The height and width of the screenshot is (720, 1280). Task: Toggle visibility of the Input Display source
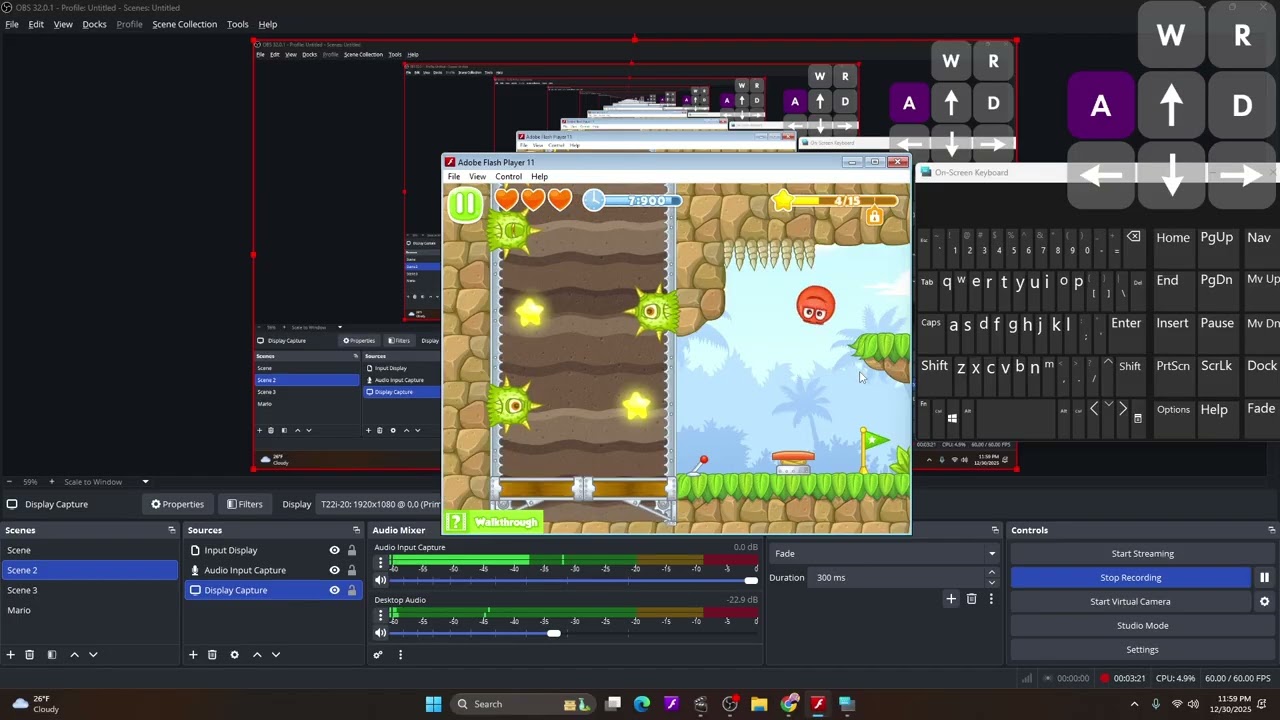coord(334,550)
